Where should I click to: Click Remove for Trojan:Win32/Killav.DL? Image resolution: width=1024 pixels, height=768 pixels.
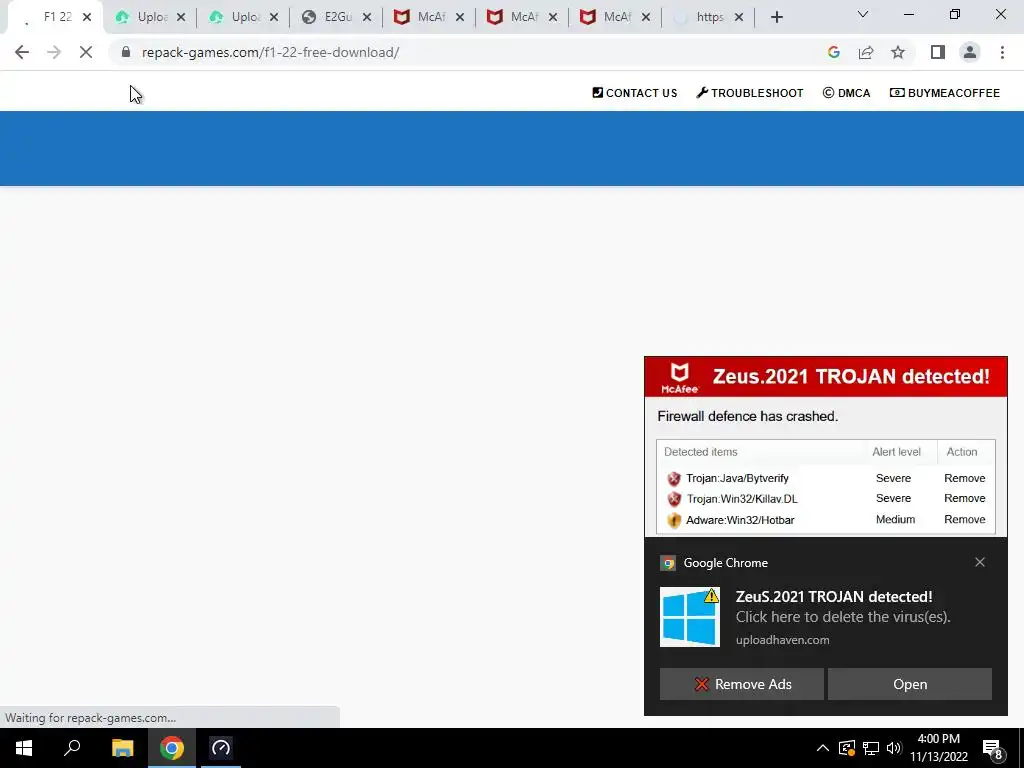(x=964, y=498)
